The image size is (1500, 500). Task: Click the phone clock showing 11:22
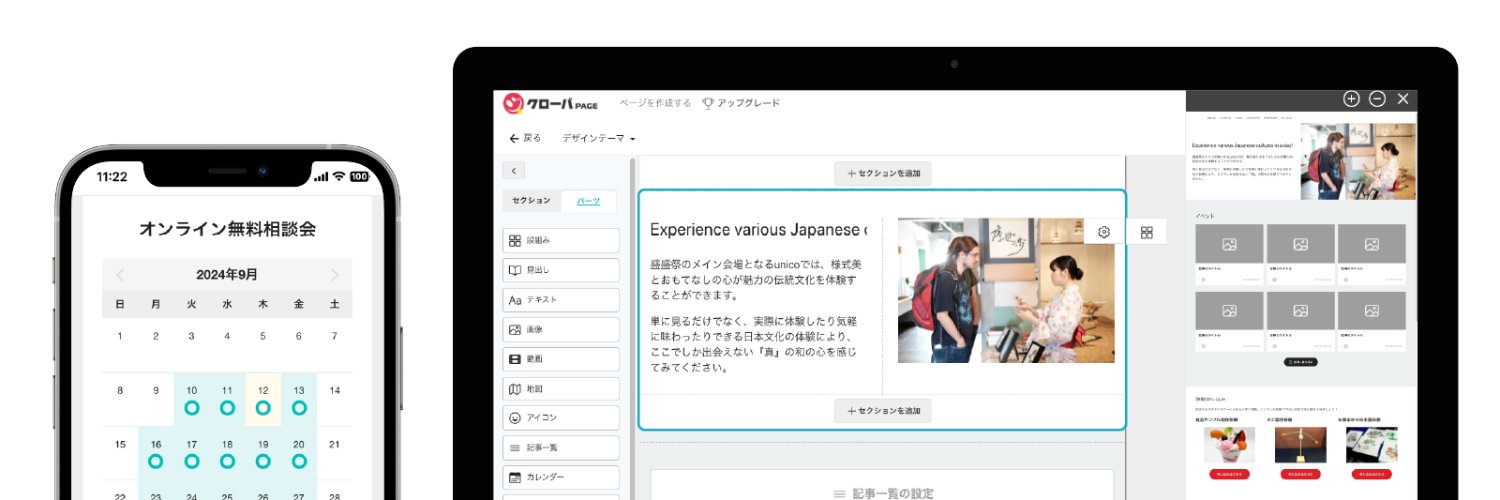pyautogui.click(x=112, y=177)
